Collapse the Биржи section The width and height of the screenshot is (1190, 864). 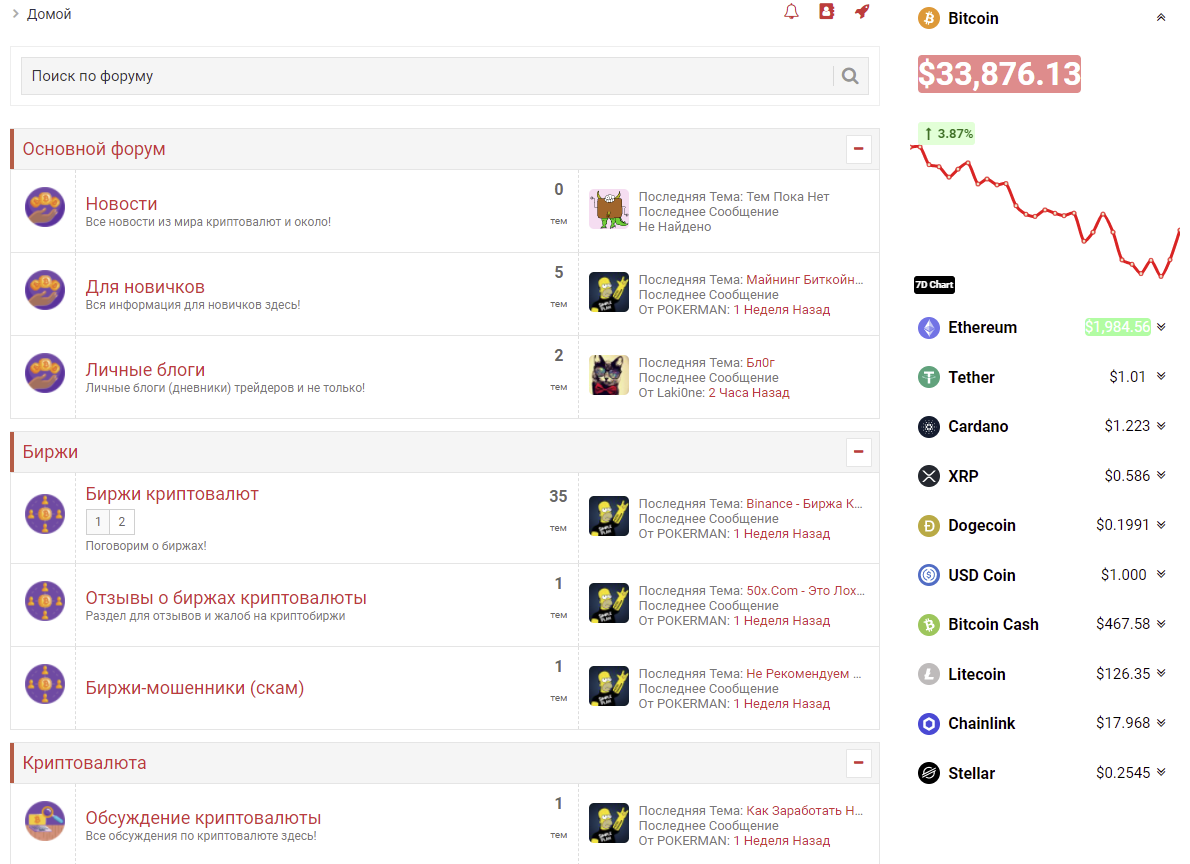858,452
